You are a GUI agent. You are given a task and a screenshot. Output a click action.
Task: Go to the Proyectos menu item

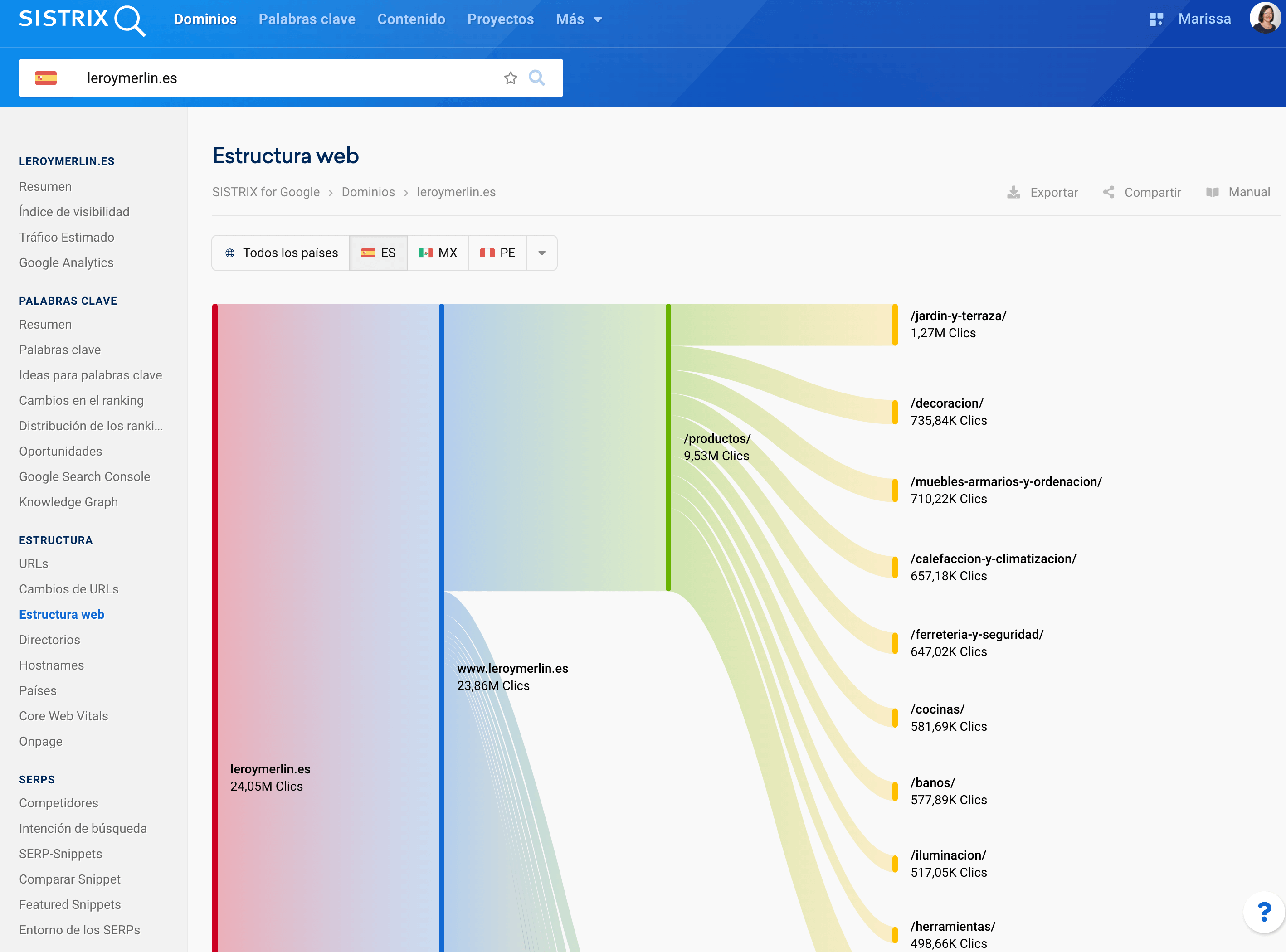tap(500, 19)
